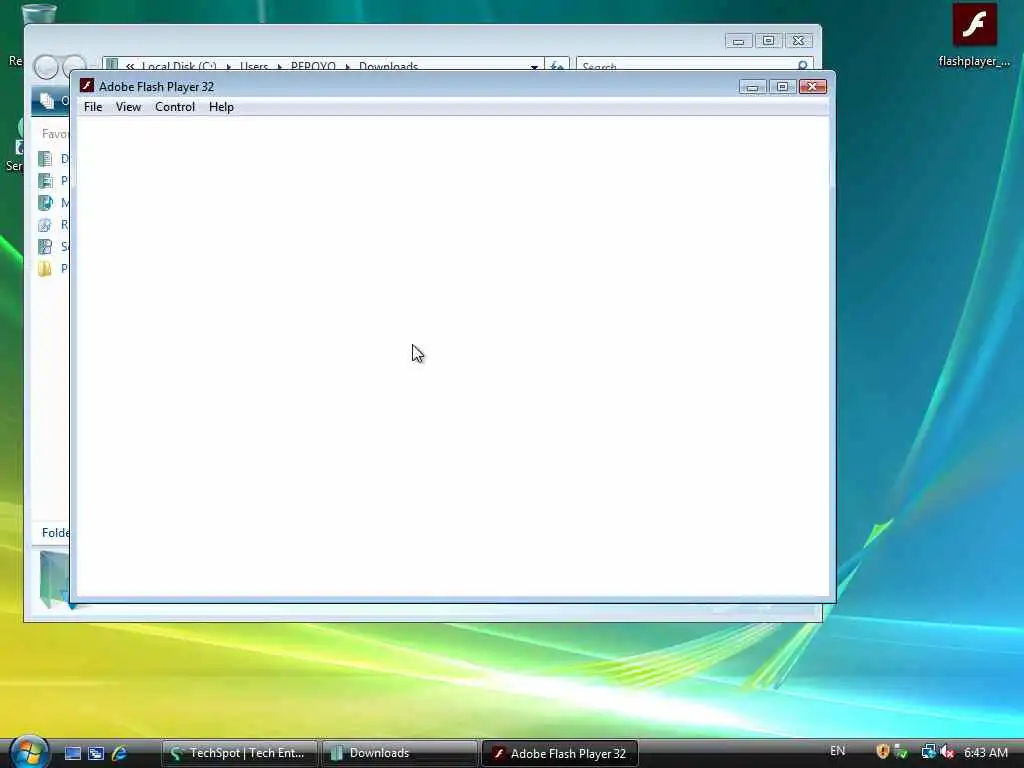Open the Help menu in Flash Player

(x=221, y=107)
